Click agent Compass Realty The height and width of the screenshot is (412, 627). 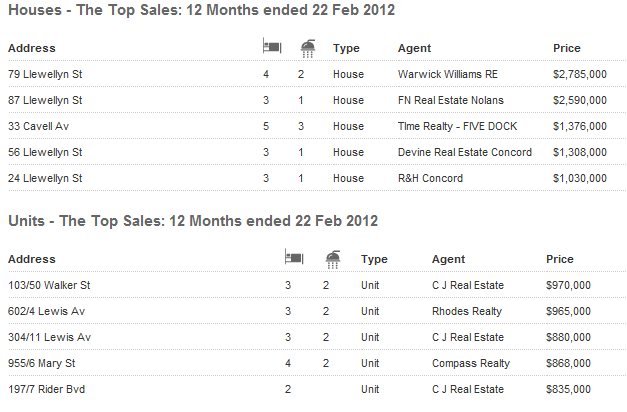click(471, 363)
